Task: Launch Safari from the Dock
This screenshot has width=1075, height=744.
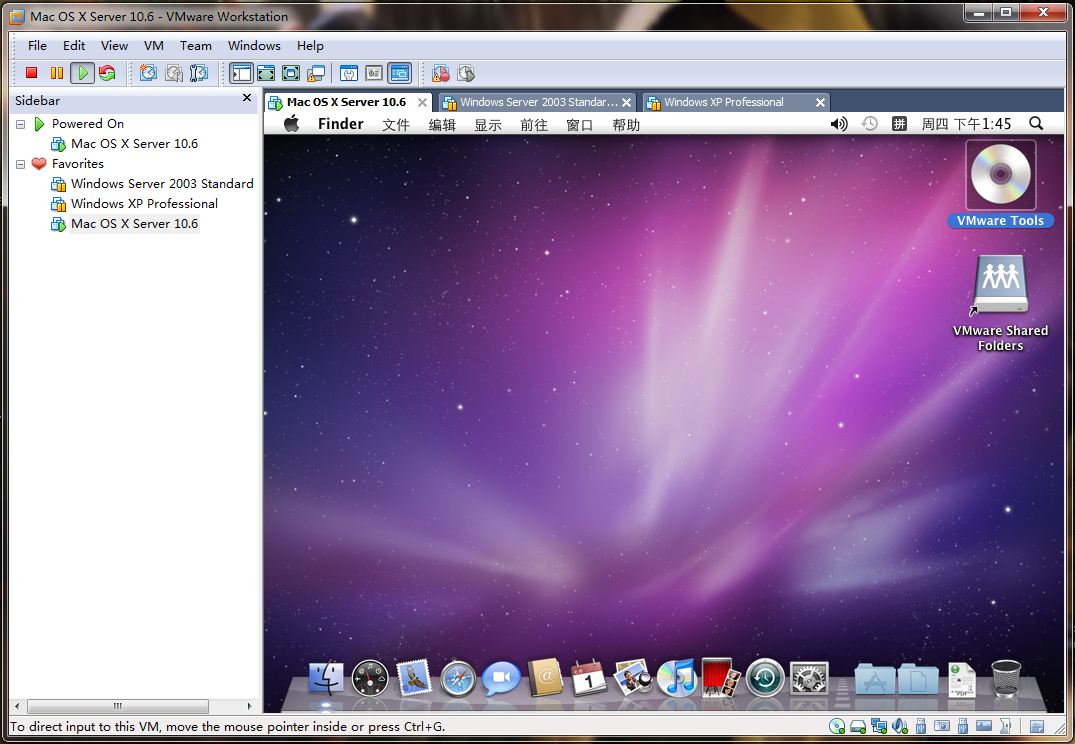Action: (458, 679)
